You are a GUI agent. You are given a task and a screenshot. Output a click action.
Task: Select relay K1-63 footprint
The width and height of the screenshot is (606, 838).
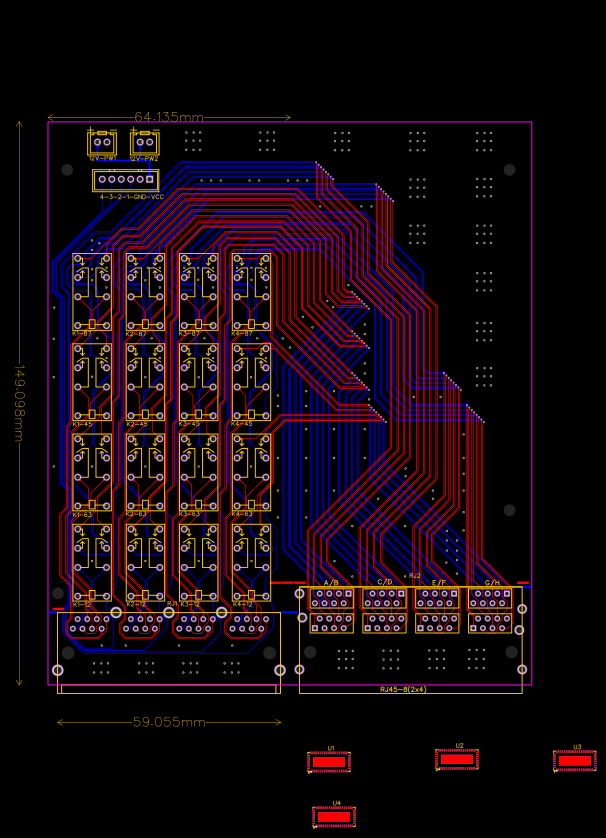pos(92,472)
